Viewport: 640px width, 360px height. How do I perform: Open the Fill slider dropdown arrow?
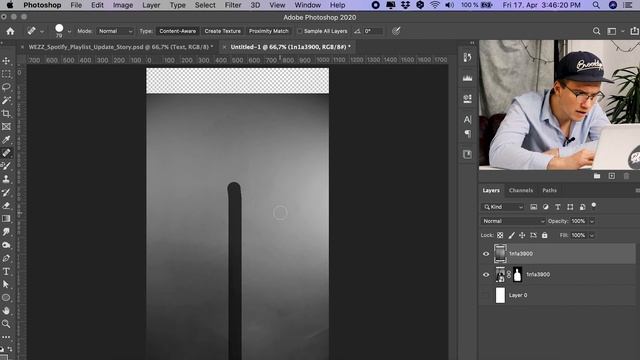[592, 236]
